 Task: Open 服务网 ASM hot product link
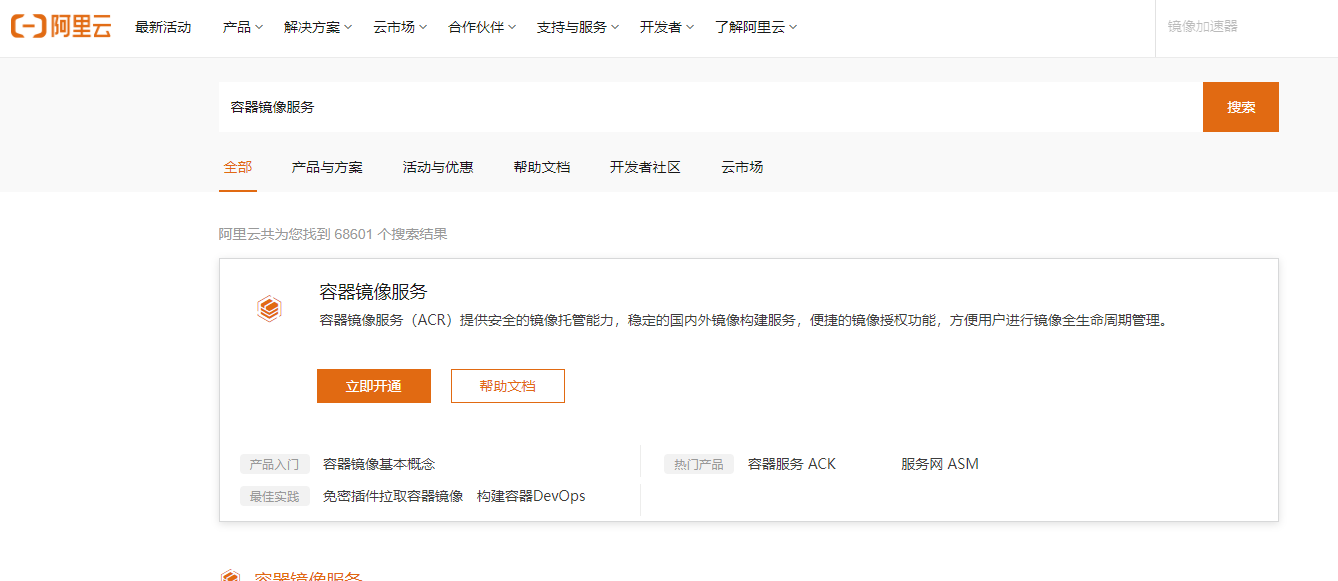[940, 464]
